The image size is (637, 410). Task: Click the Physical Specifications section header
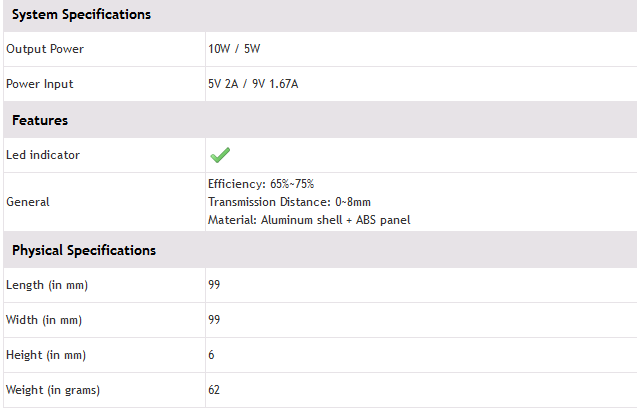click(84, 250)
